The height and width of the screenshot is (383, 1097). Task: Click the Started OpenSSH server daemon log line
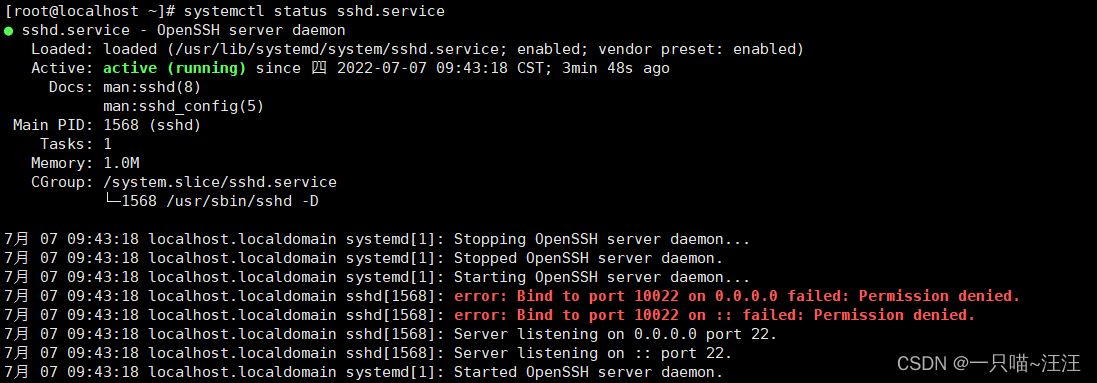(x=364, y=372)
